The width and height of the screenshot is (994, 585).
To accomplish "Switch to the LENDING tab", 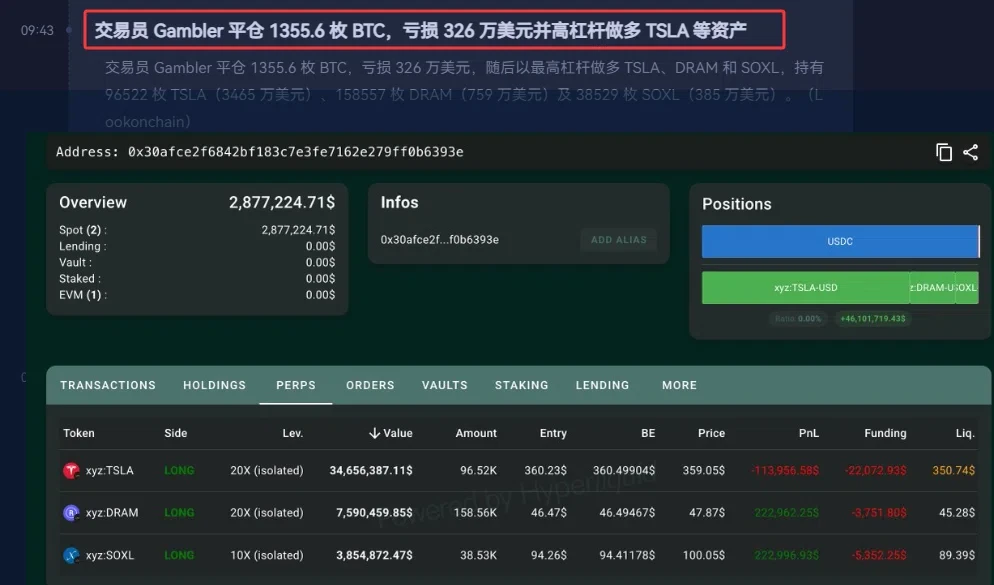I will point(602,385).
